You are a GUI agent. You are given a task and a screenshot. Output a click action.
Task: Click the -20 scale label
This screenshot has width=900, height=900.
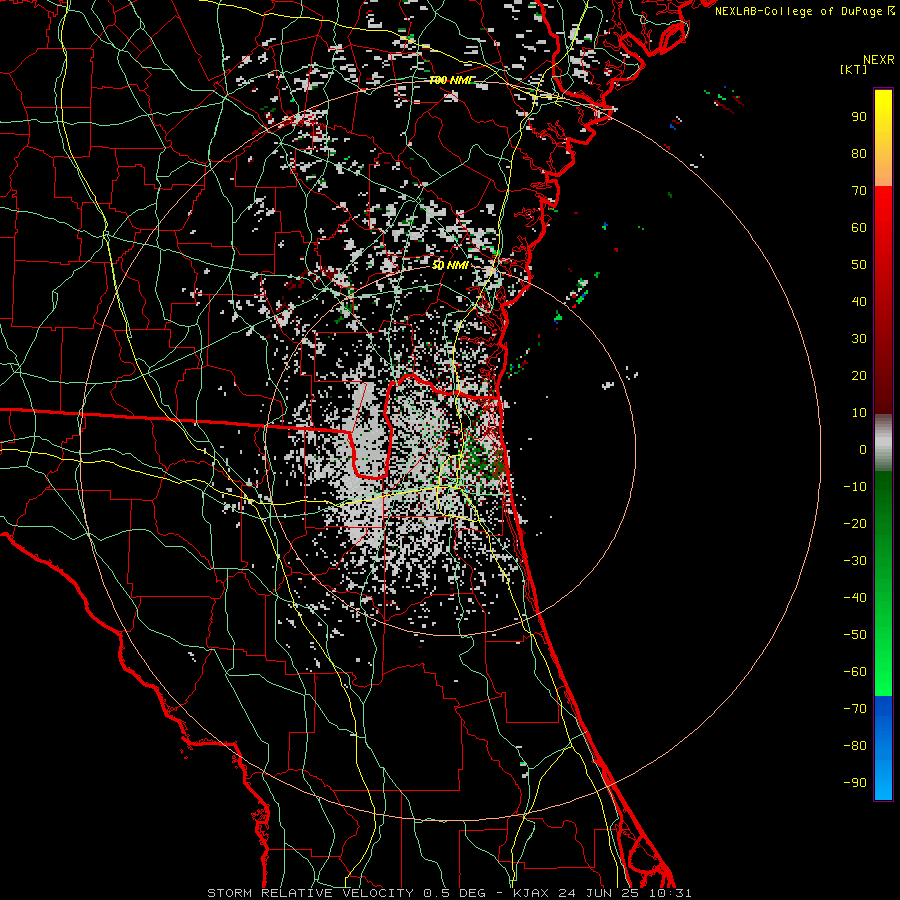point(855,523)
